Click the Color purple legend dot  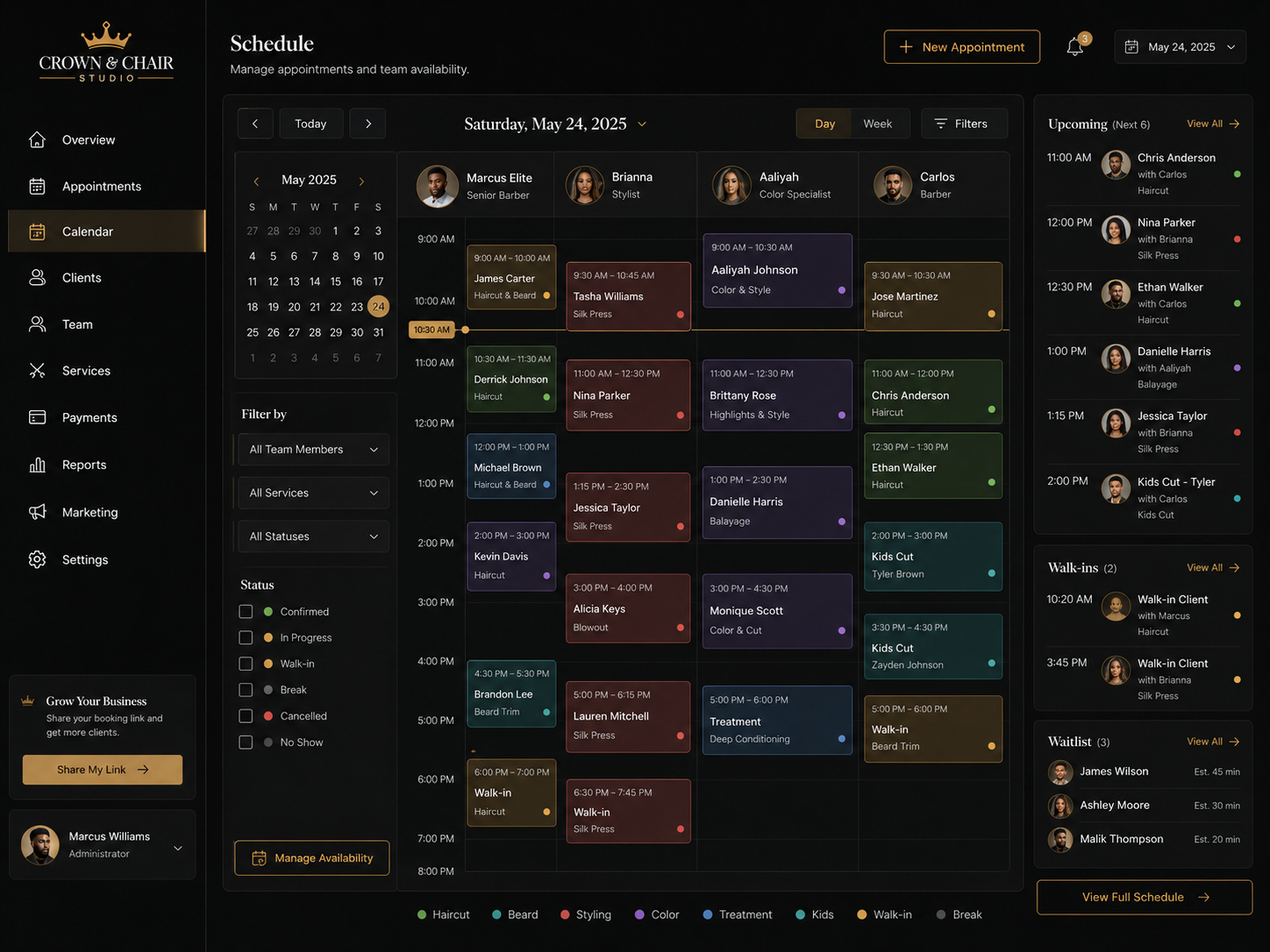639,914
